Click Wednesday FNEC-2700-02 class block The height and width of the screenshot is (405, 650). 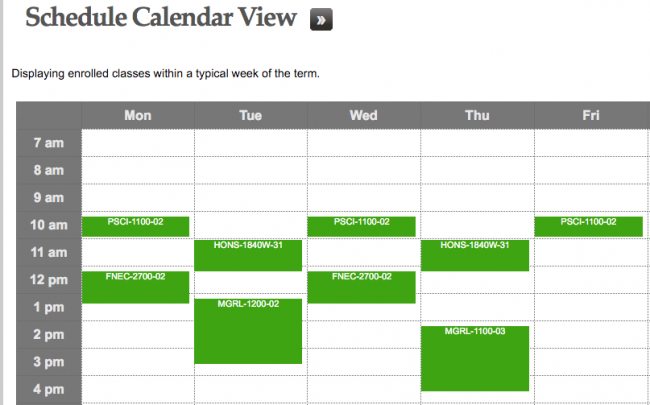tap(361, 287)
